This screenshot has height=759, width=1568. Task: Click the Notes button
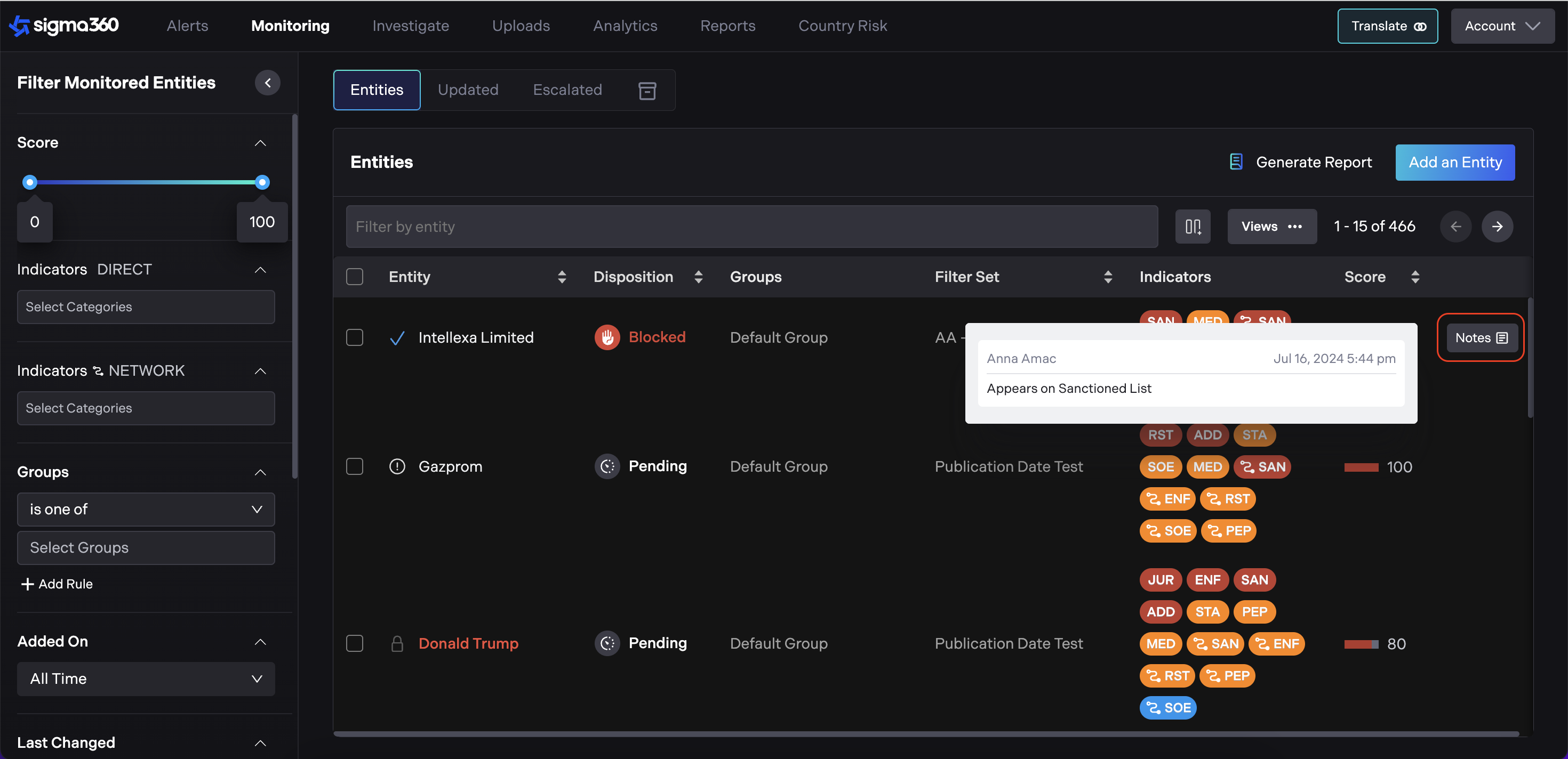(1481, 337)
